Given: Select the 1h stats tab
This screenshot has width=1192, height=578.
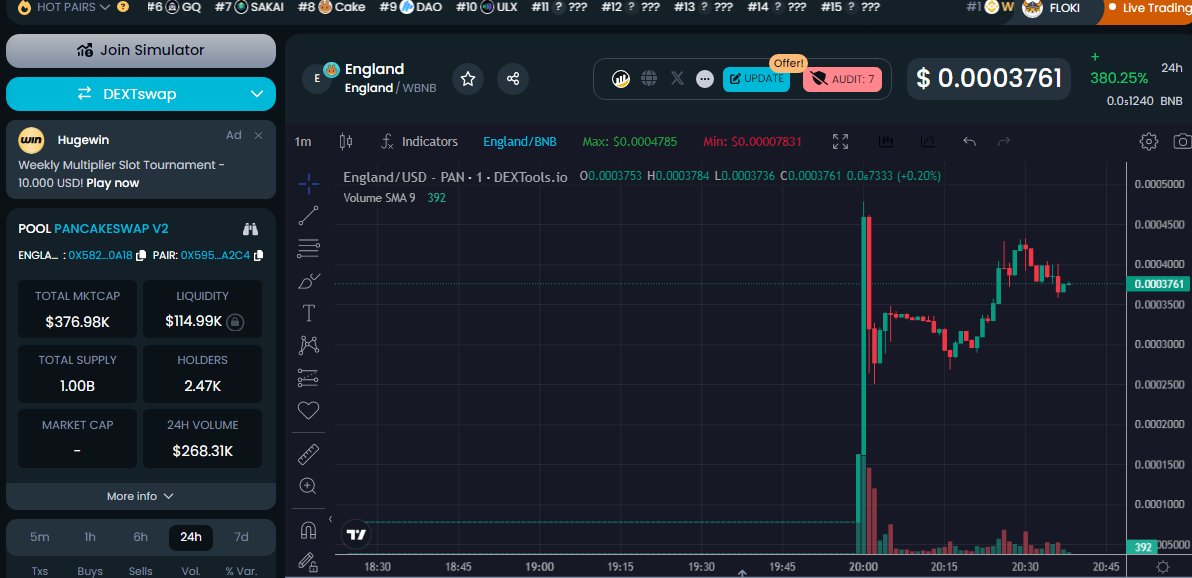Looking at the screenshot, I should pos(90,537).
